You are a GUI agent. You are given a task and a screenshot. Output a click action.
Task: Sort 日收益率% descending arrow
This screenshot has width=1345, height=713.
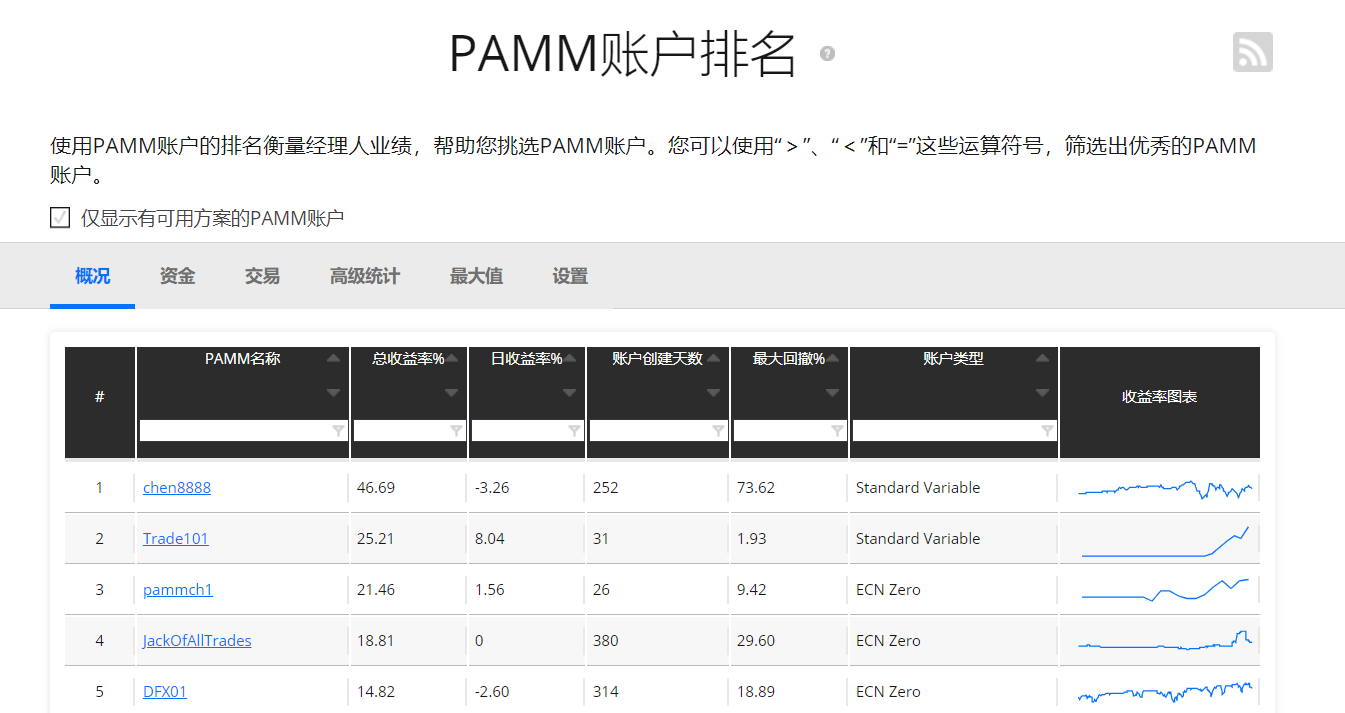point(569,393)
